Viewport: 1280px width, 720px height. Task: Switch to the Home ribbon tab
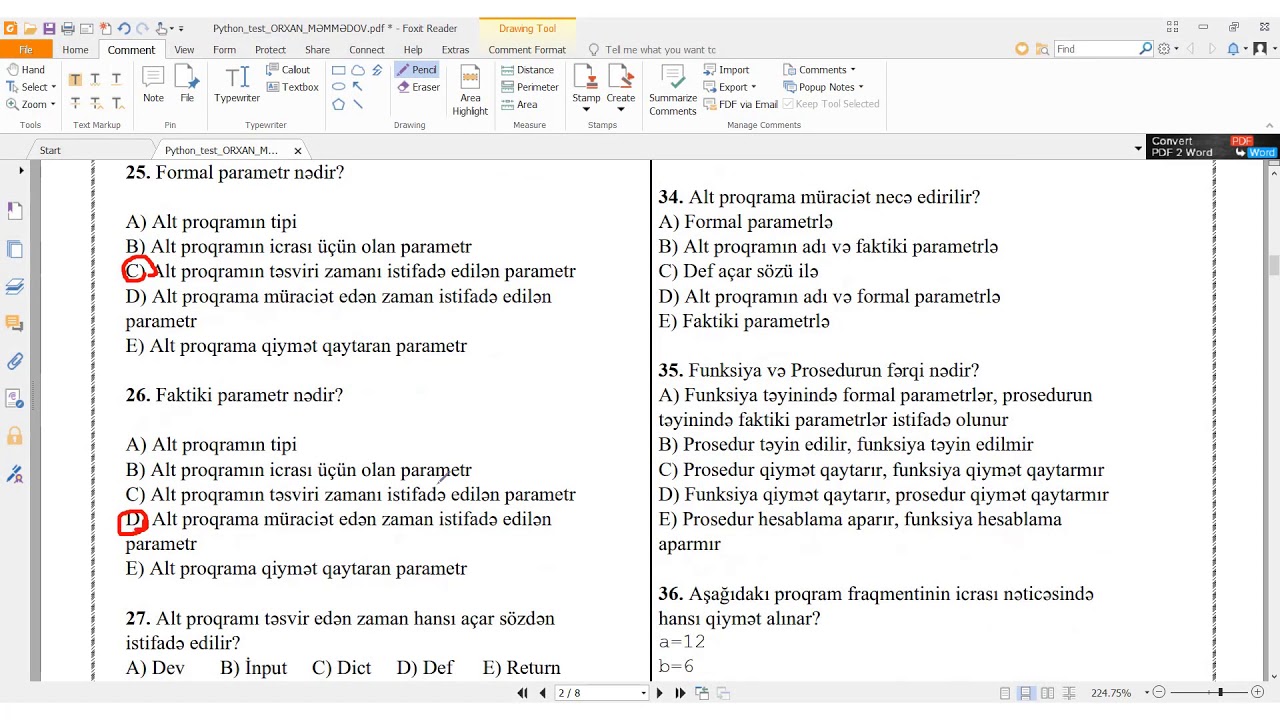(75, 49)
